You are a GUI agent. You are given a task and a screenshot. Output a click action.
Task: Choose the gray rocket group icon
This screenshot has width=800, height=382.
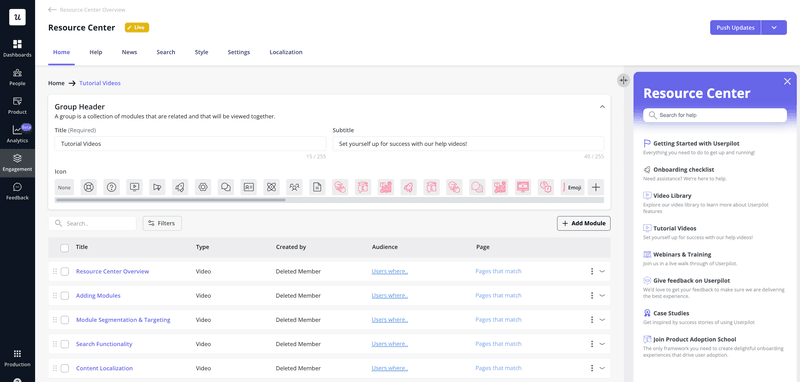point(180,187)
